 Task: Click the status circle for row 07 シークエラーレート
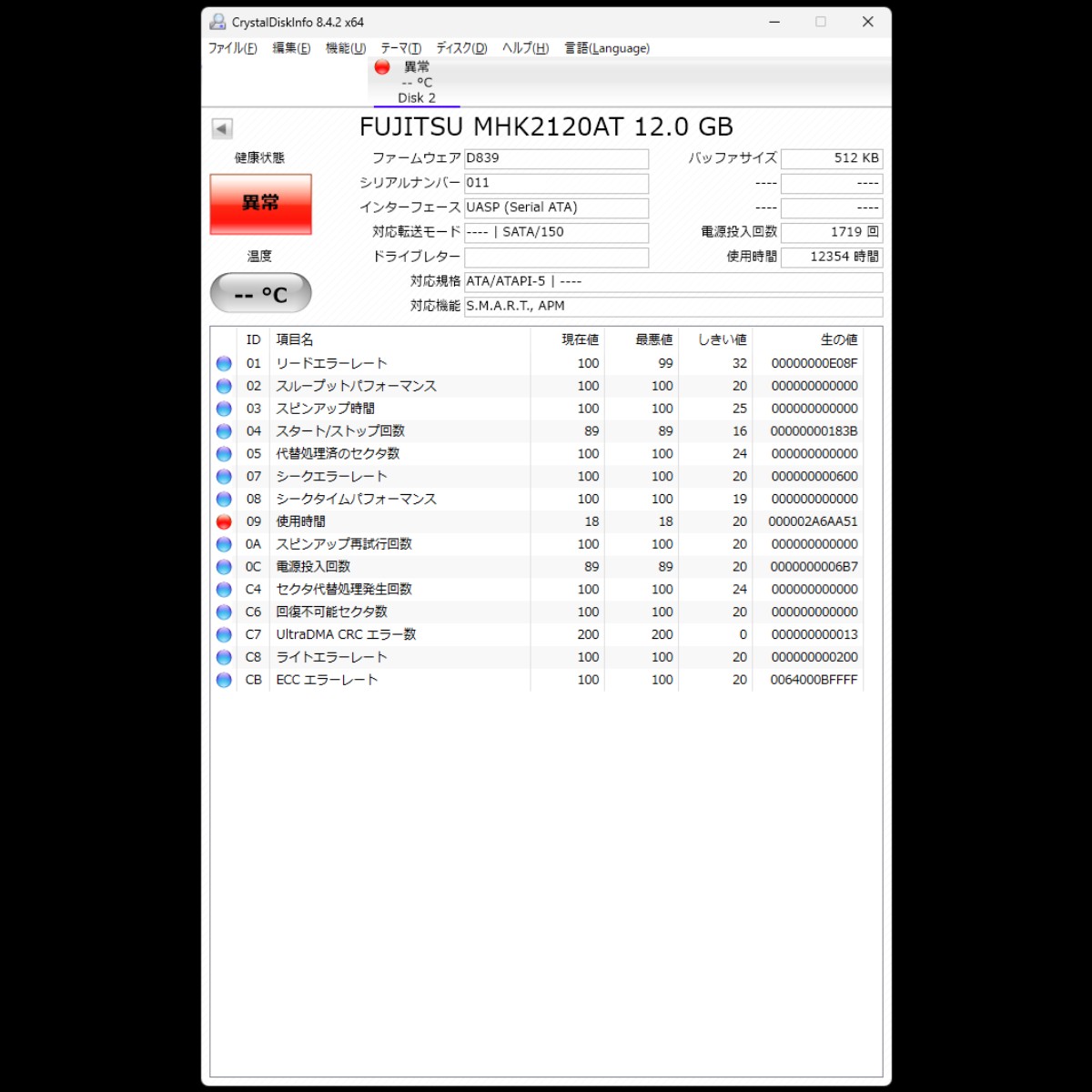pyautogui.click(x=224, y=476)
